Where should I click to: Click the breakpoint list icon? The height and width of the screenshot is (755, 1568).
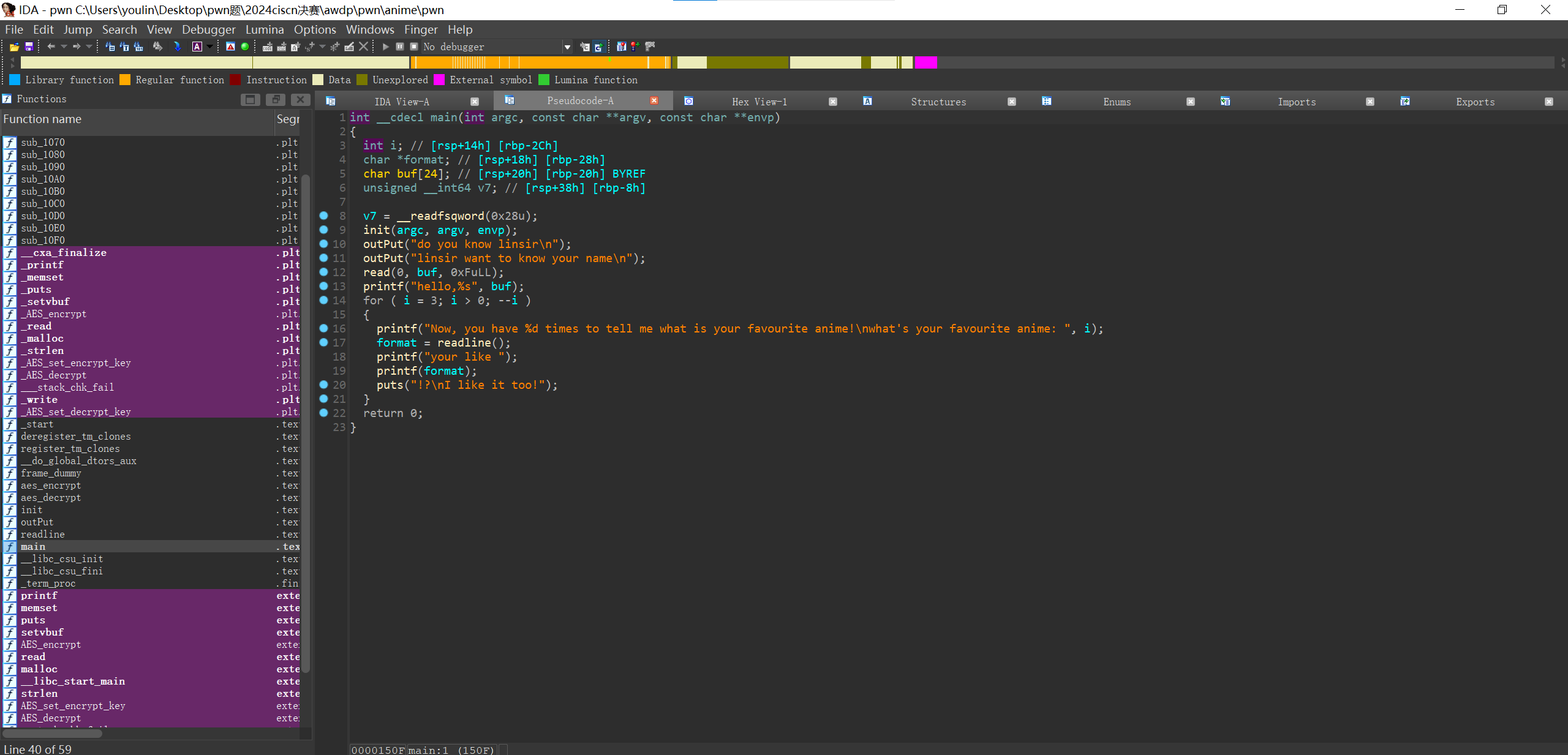(621, 47)
